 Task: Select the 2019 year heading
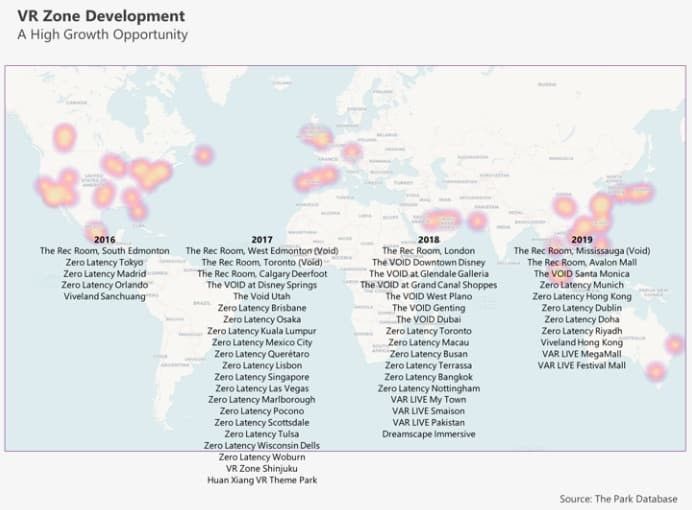pos(581,239)
